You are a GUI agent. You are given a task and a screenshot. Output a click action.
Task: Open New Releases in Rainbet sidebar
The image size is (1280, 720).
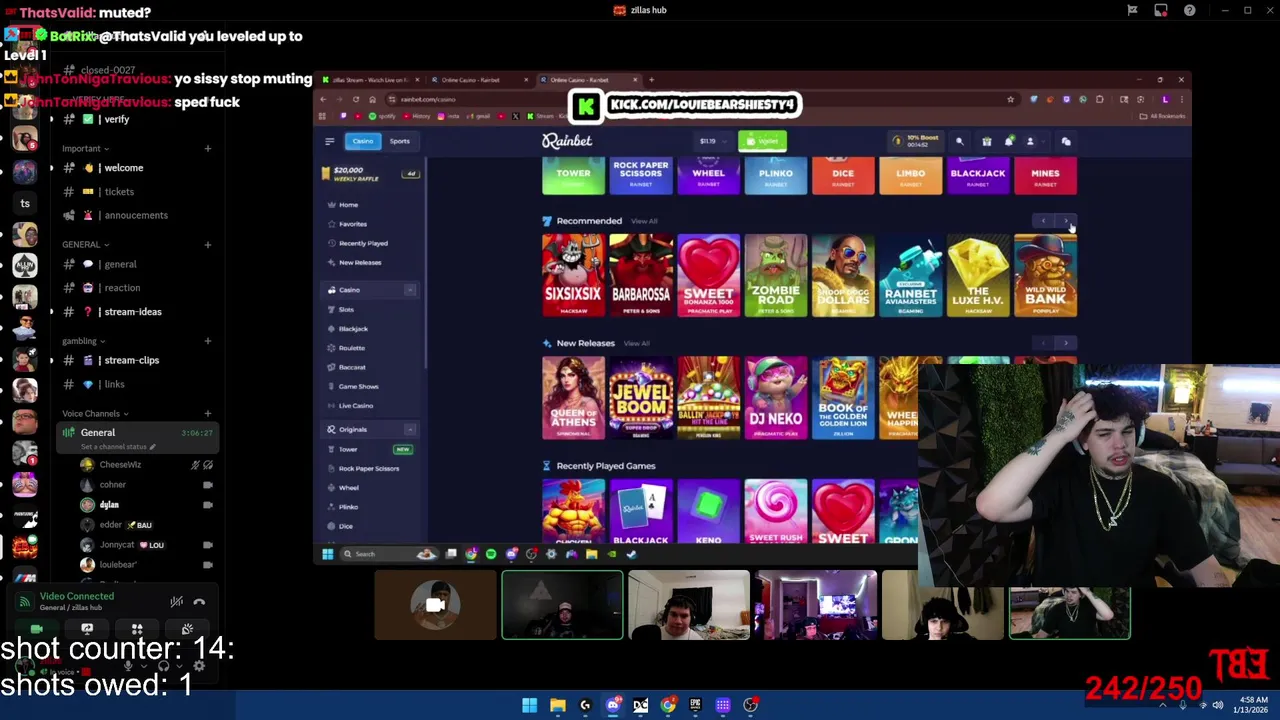360,262
